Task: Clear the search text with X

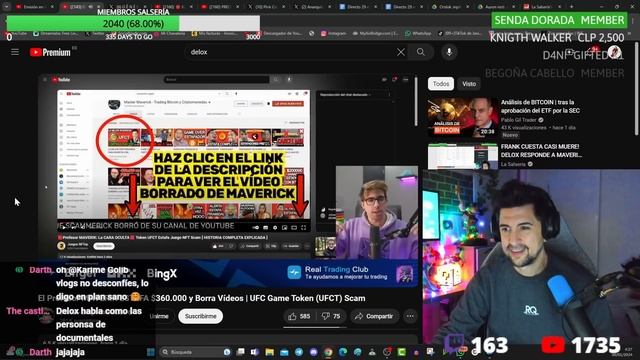Action: pyautogui.click(x=401, y=52)
